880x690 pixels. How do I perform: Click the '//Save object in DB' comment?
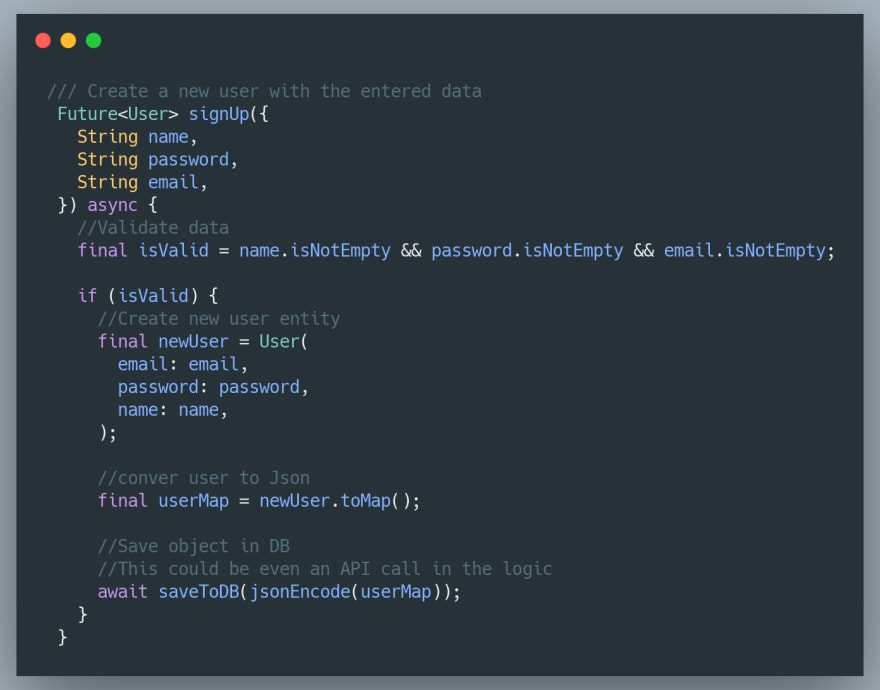tap(194, 546)
